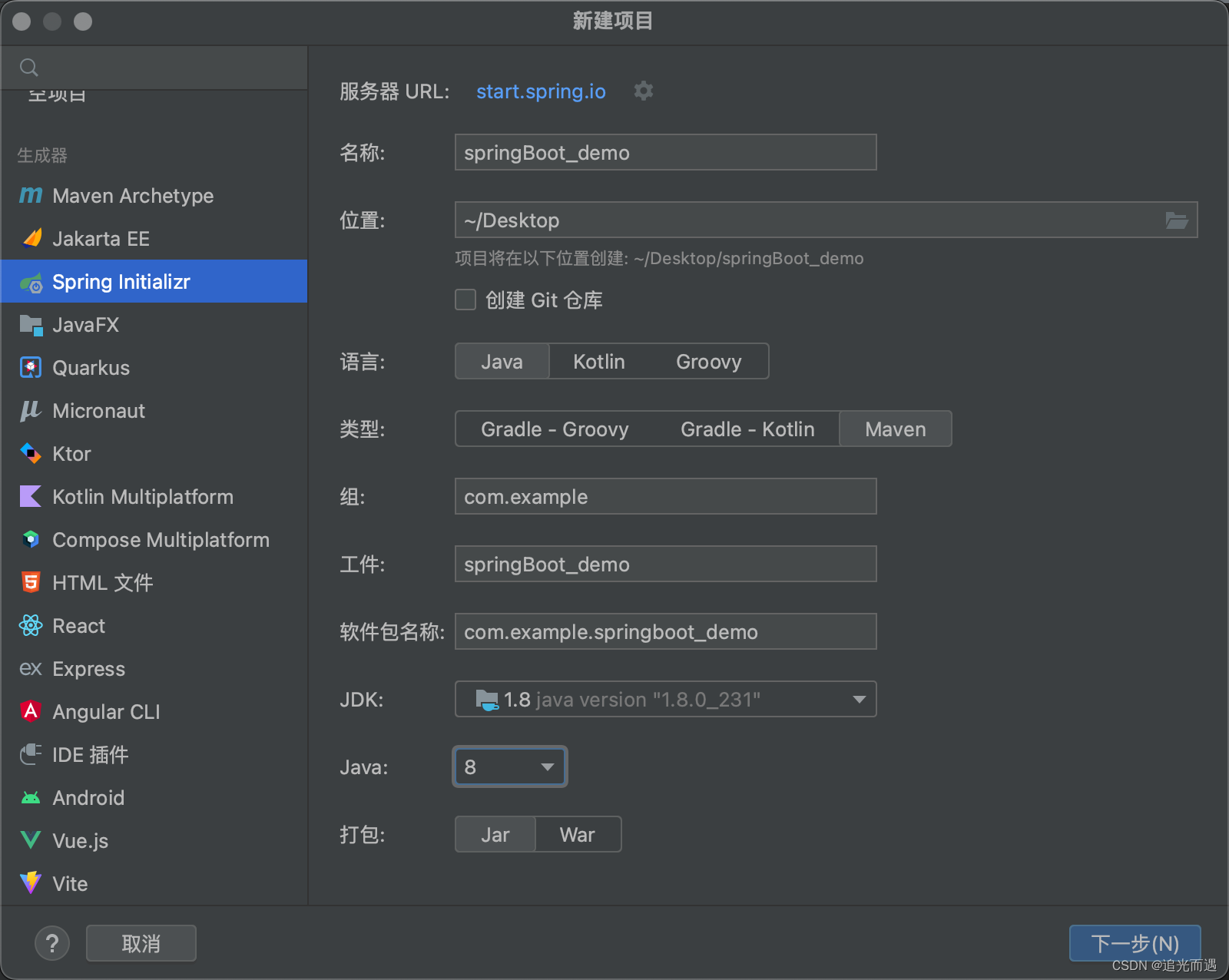Click the Ktor logo icon
Screen dimensions: 1229x980
click(31, 454)
